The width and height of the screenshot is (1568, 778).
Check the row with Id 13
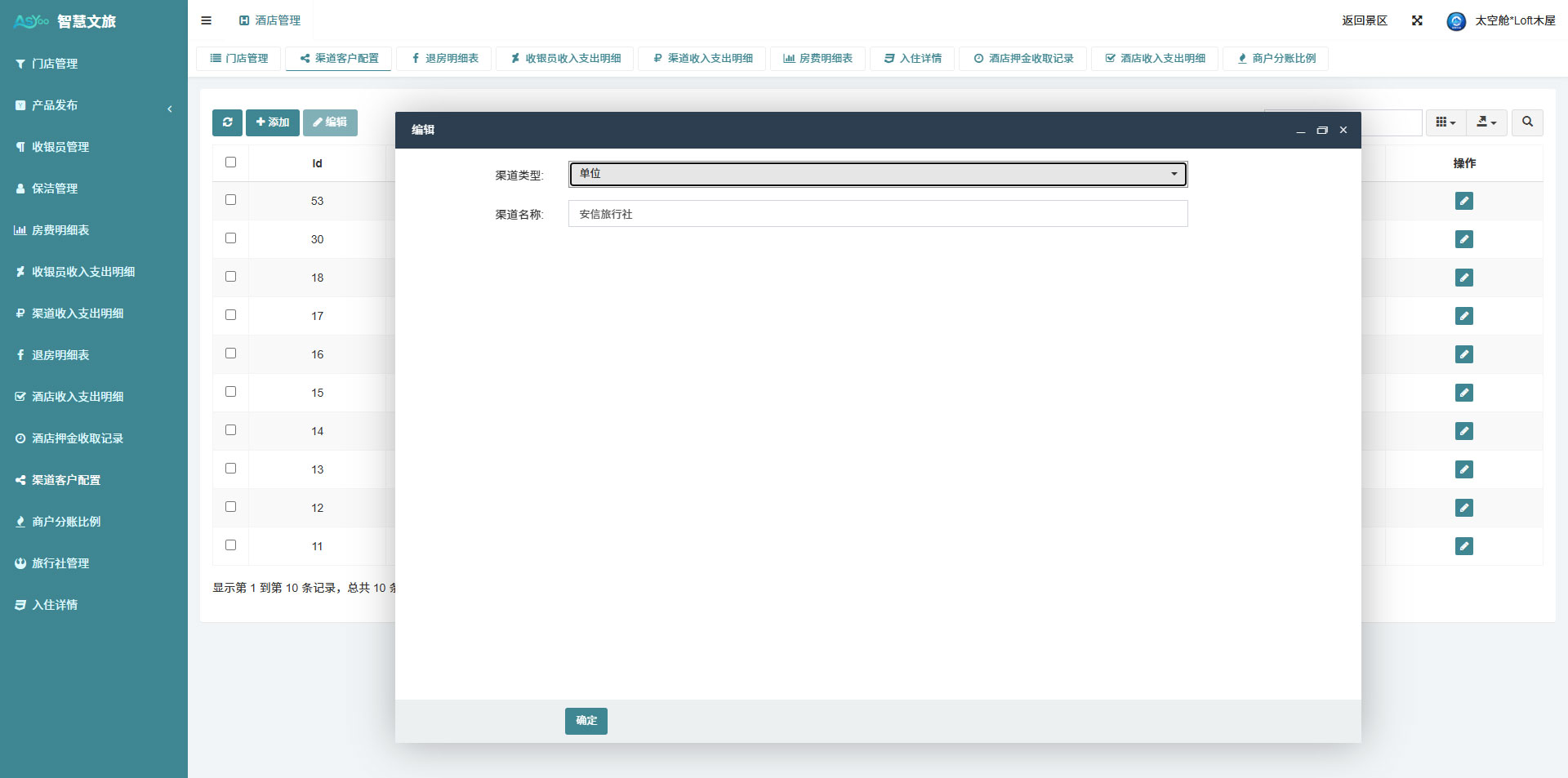click(230, 469)
